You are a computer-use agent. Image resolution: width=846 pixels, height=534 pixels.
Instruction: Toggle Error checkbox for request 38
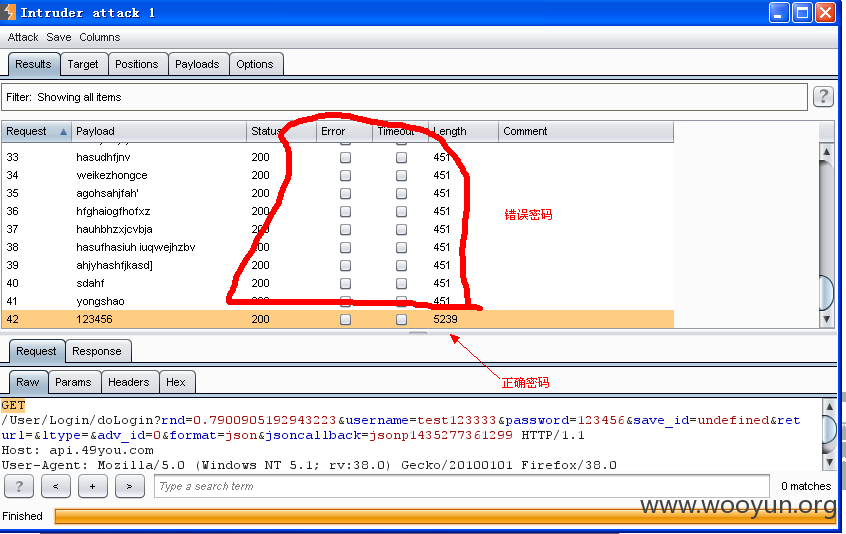point(345,248)
